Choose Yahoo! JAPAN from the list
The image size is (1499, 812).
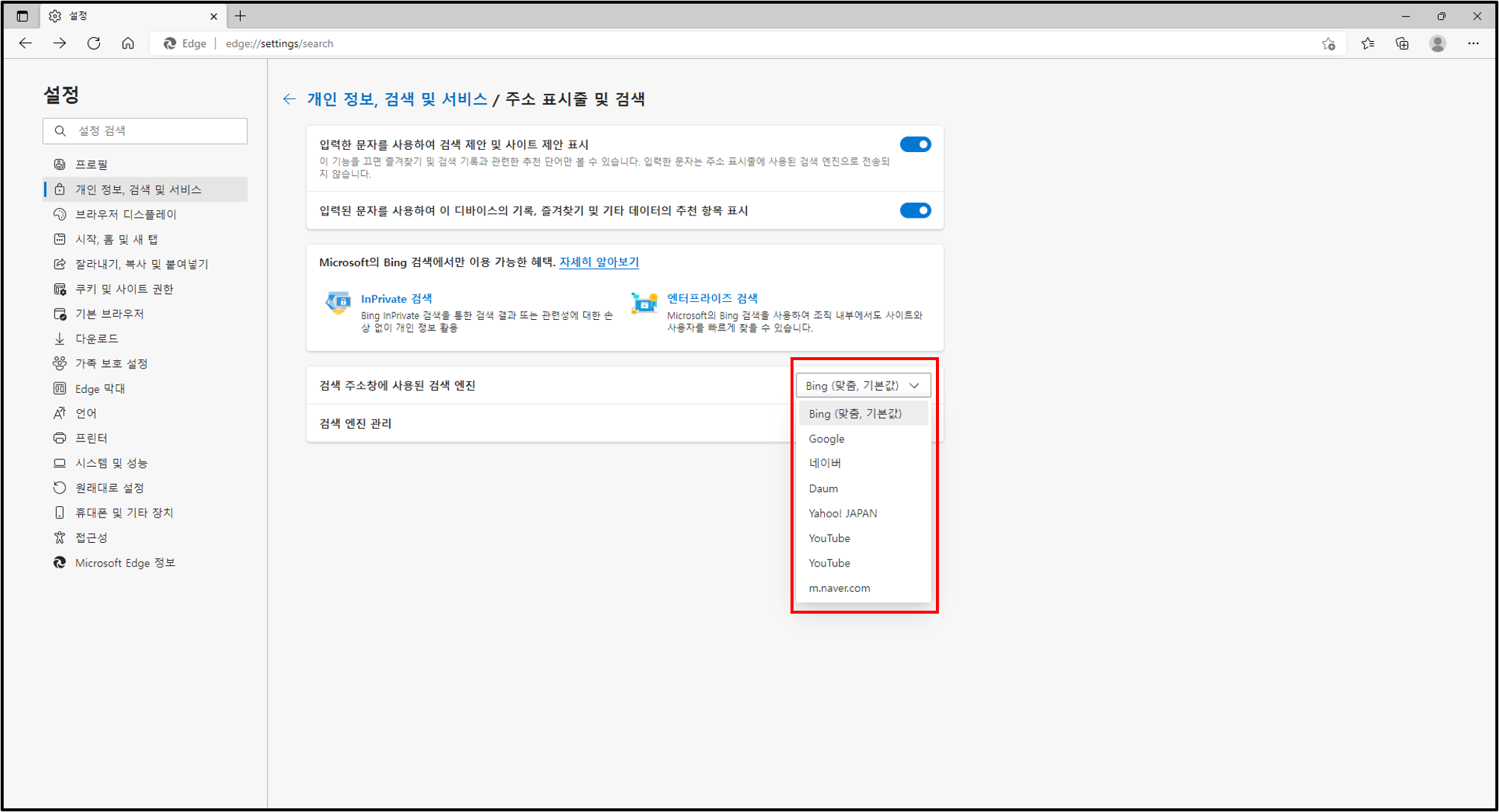[x=863, y=513]
